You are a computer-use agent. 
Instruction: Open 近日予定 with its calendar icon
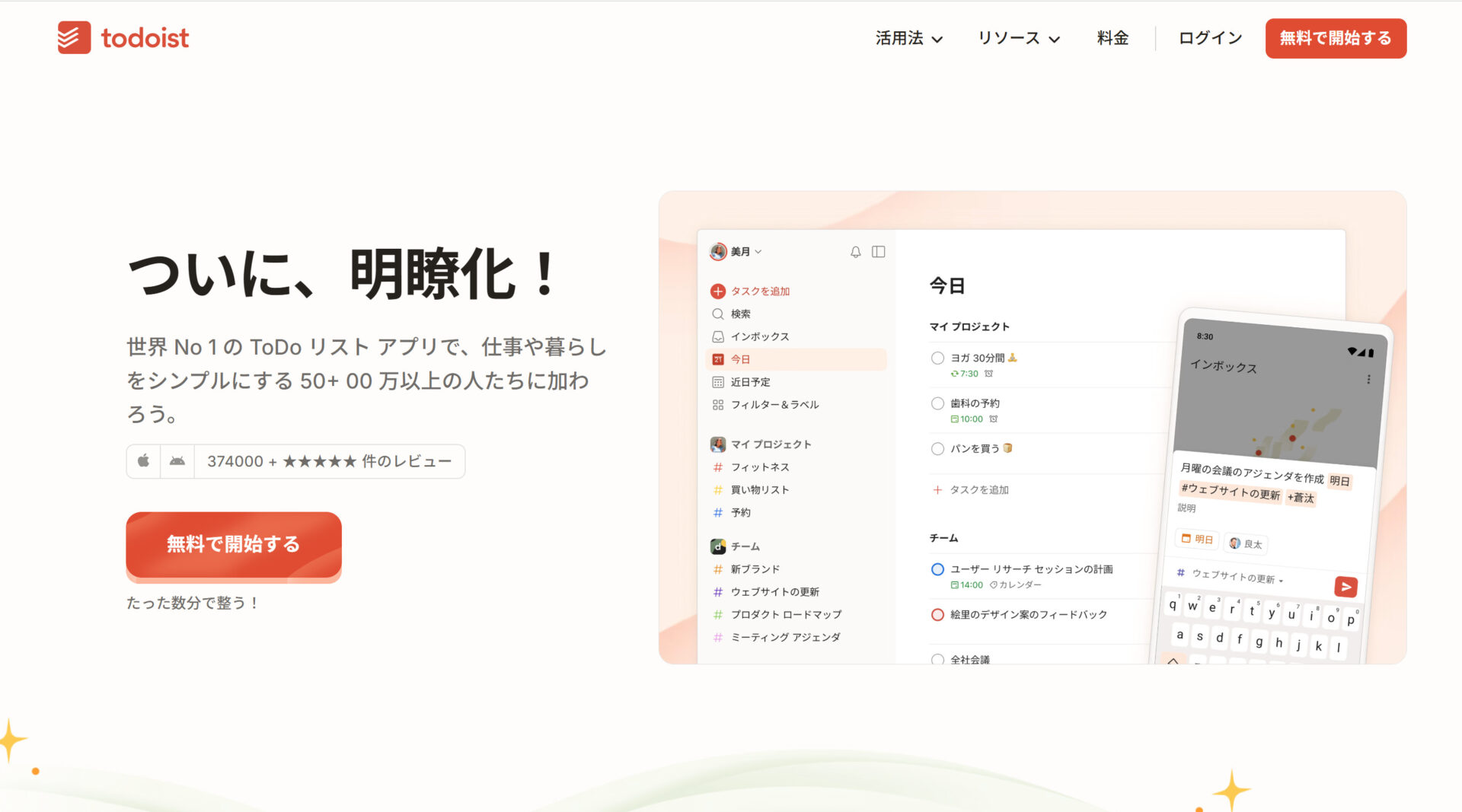tap(717, 381)
